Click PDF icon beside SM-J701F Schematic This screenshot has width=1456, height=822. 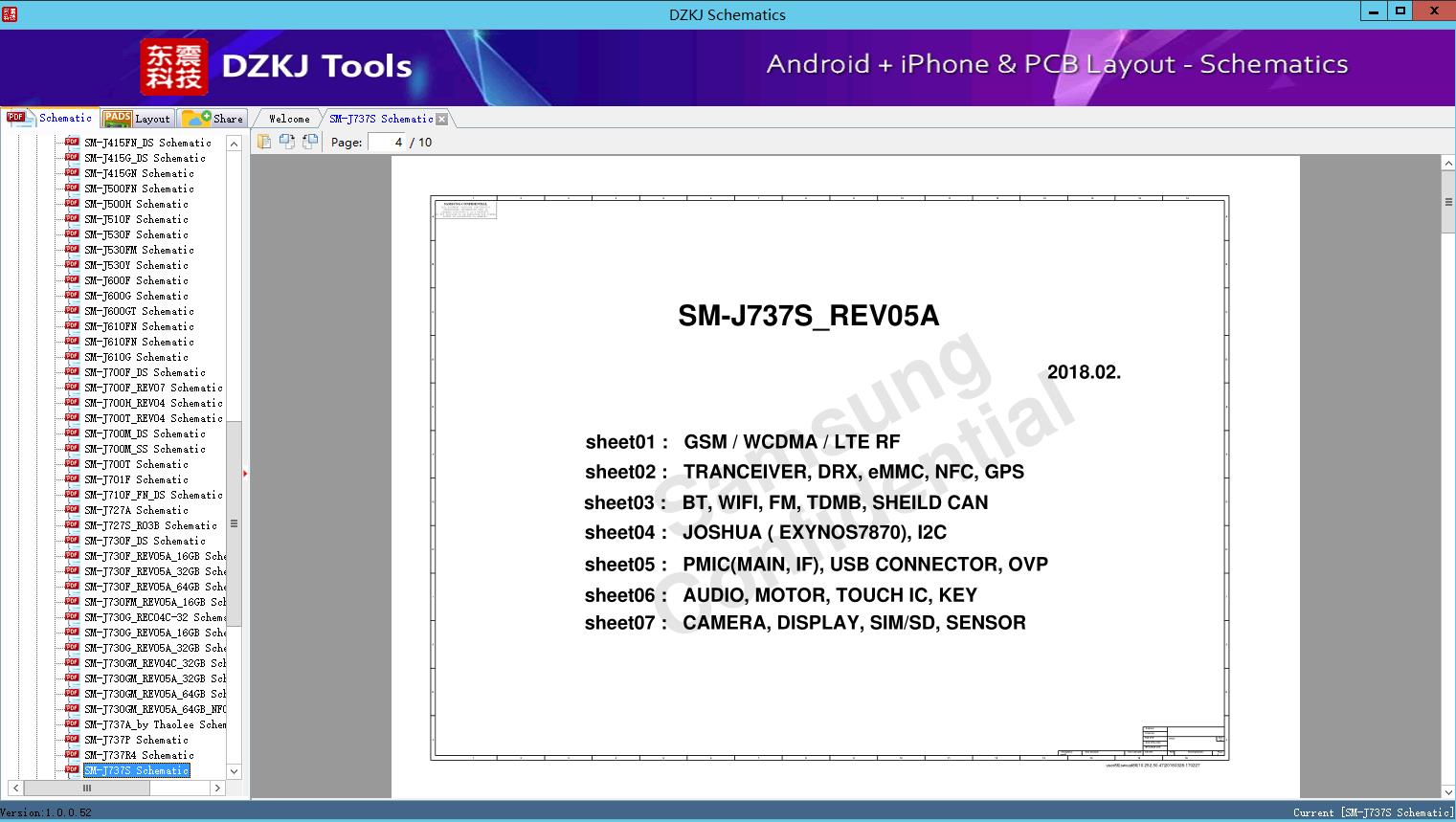72,478
